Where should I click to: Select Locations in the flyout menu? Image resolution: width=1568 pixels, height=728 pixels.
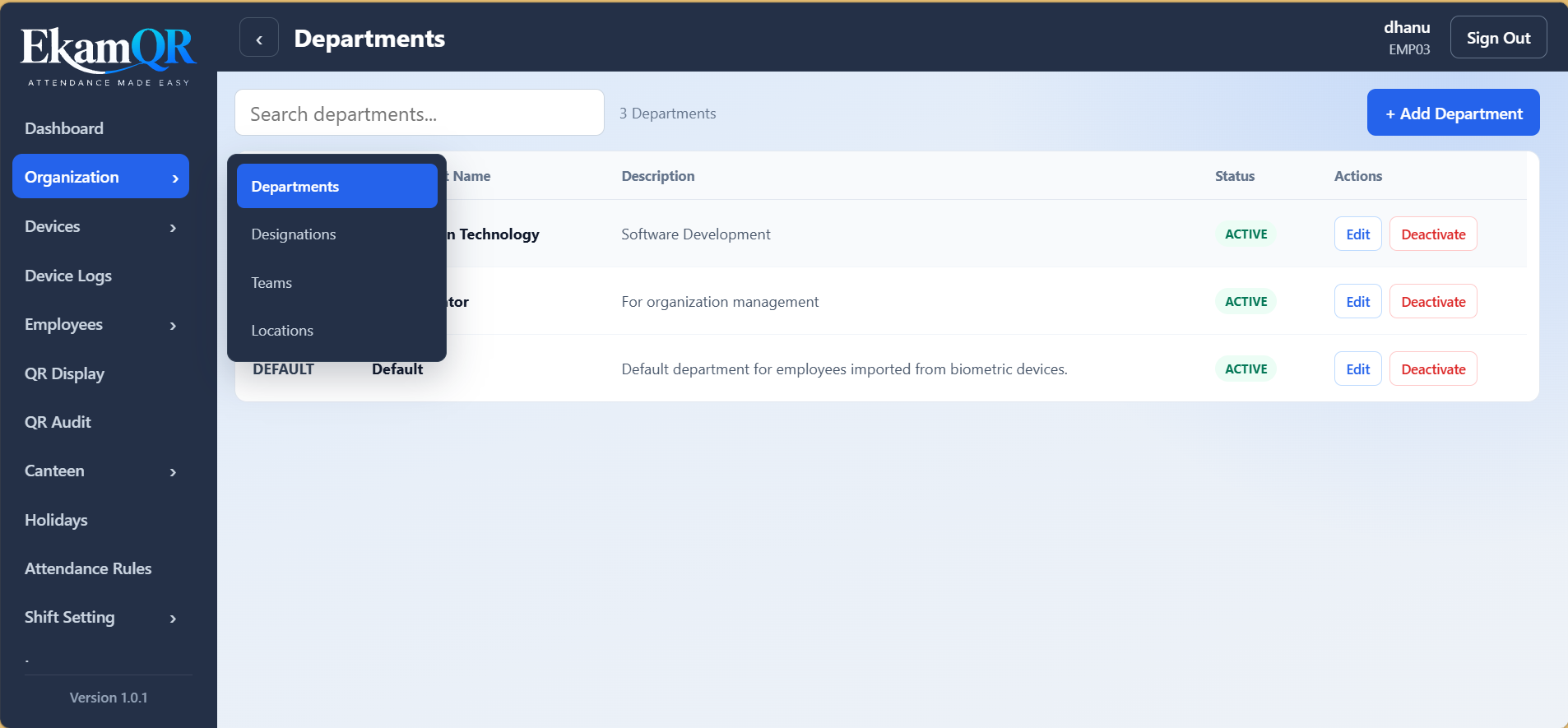[x=337, y=330]
